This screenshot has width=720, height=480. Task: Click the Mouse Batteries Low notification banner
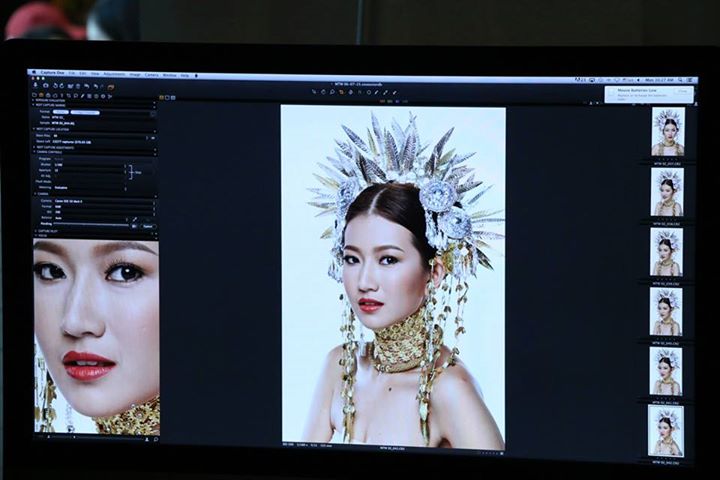coord(648,94)
